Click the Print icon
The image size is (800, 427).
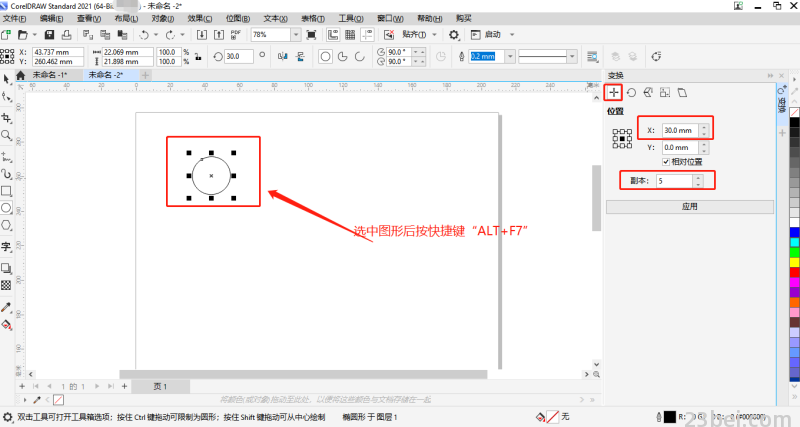click(66, 35)
